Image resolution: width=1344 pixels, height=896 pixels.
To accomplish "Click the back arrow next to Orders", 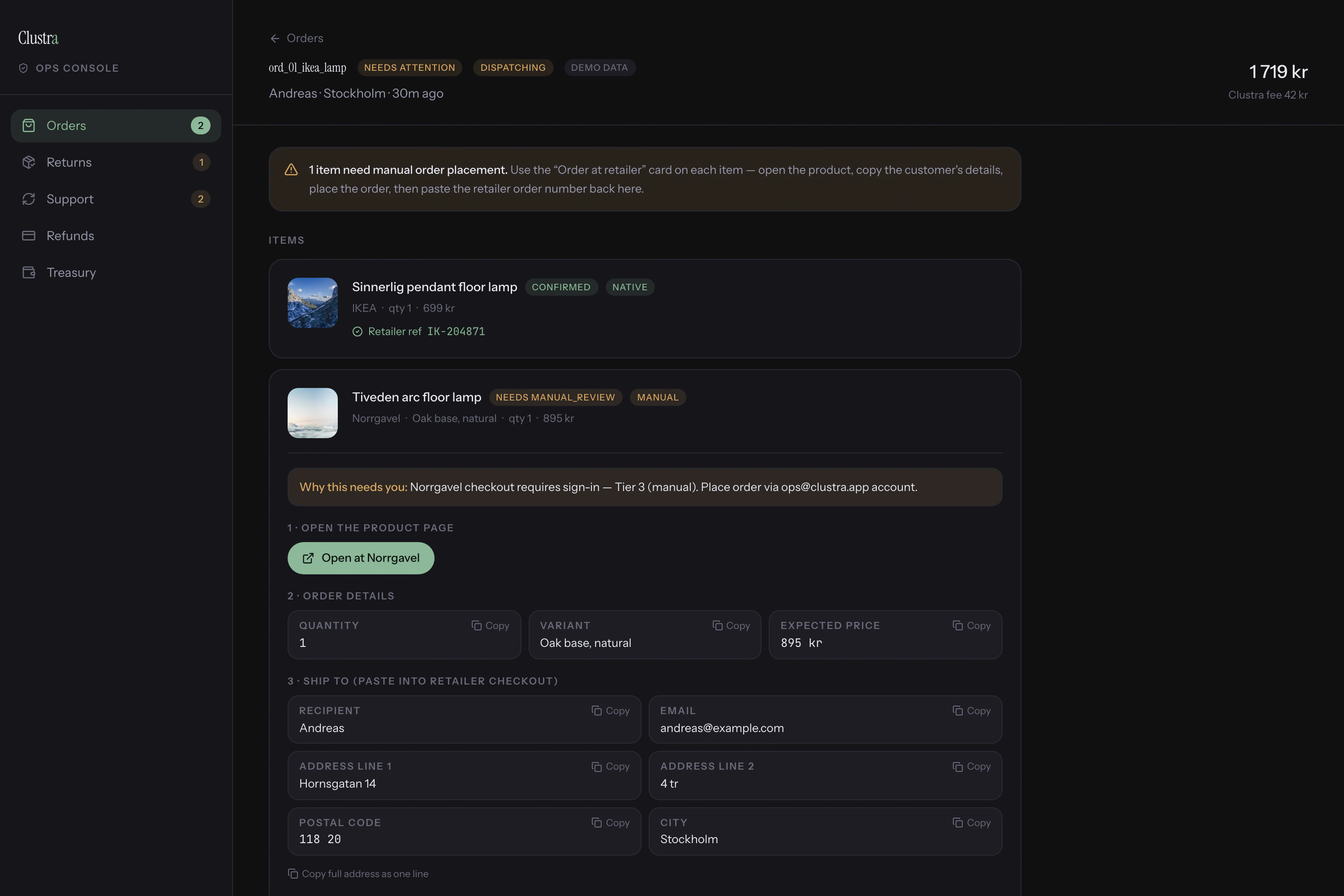I will pyautogui.click(x=275, y=38).
